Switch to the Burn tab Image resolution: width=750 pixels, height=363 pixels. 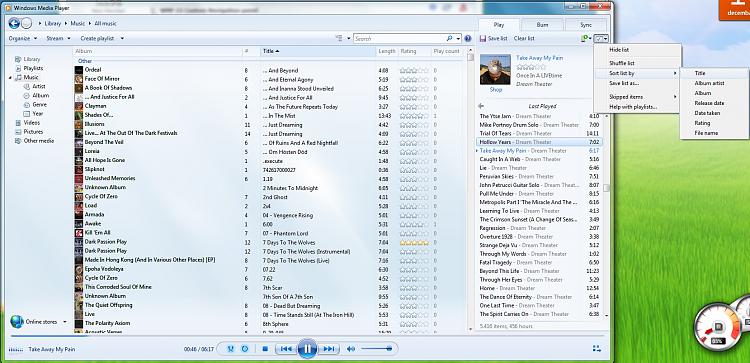(x=542, y=25)
